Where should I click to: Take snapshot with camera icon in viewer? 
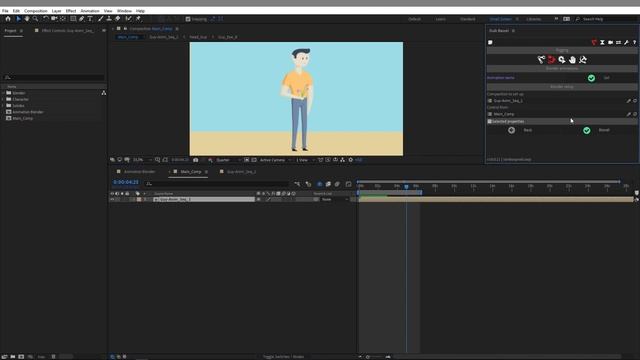(196, 160)
